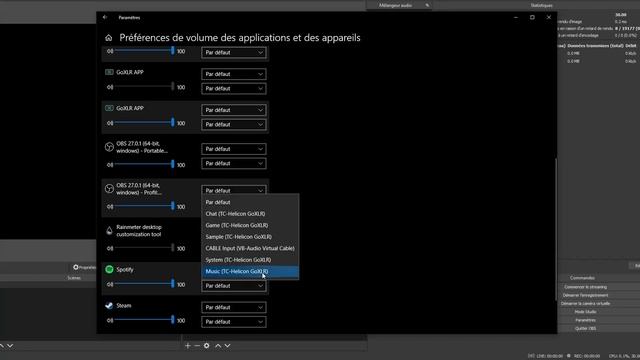Click the pencil icon beside Mélangeur audio
This screenshot has height=360, width=640.
(427, 5)
